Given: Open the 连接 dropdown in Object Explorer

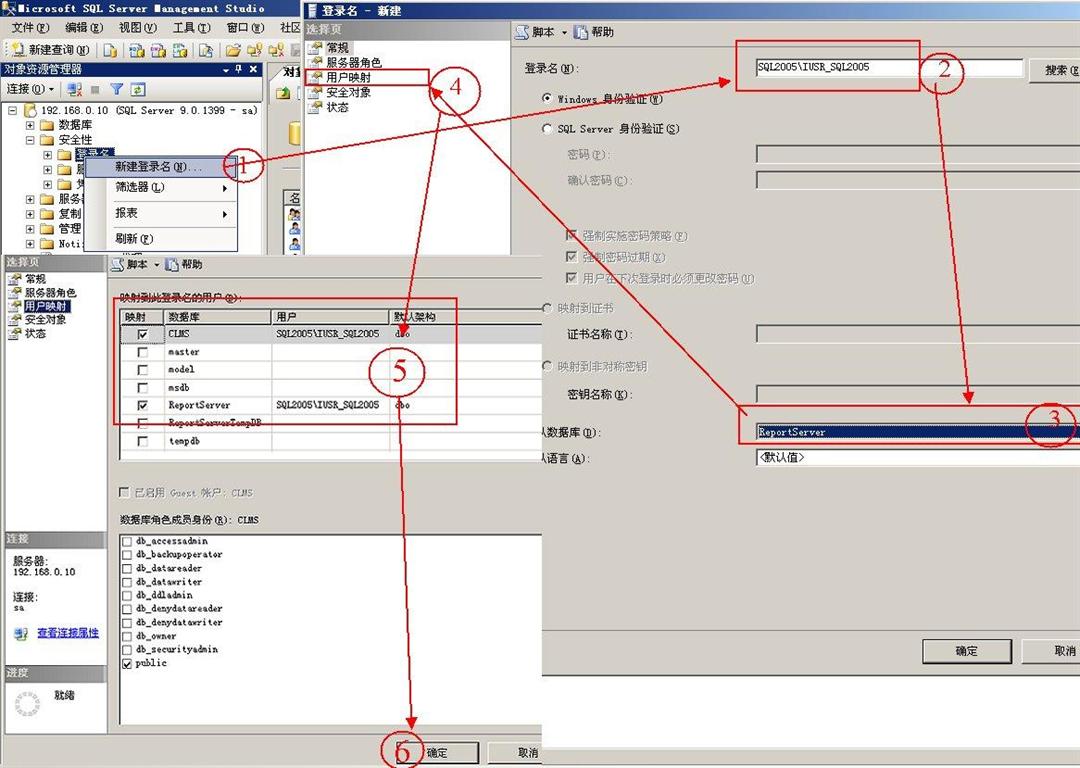Looking at the screenshot, I should (30, 90).
